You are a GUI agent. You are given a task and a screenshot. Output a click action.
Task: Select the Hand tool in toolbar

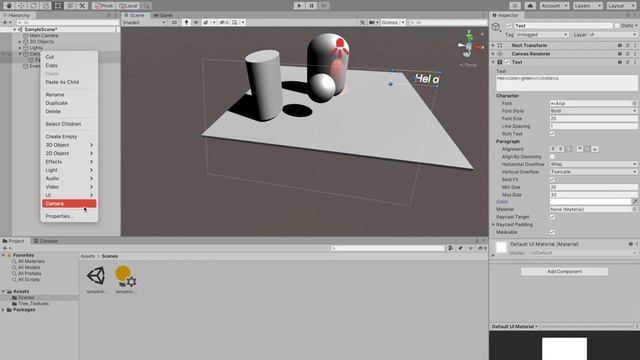pos(9,6)
